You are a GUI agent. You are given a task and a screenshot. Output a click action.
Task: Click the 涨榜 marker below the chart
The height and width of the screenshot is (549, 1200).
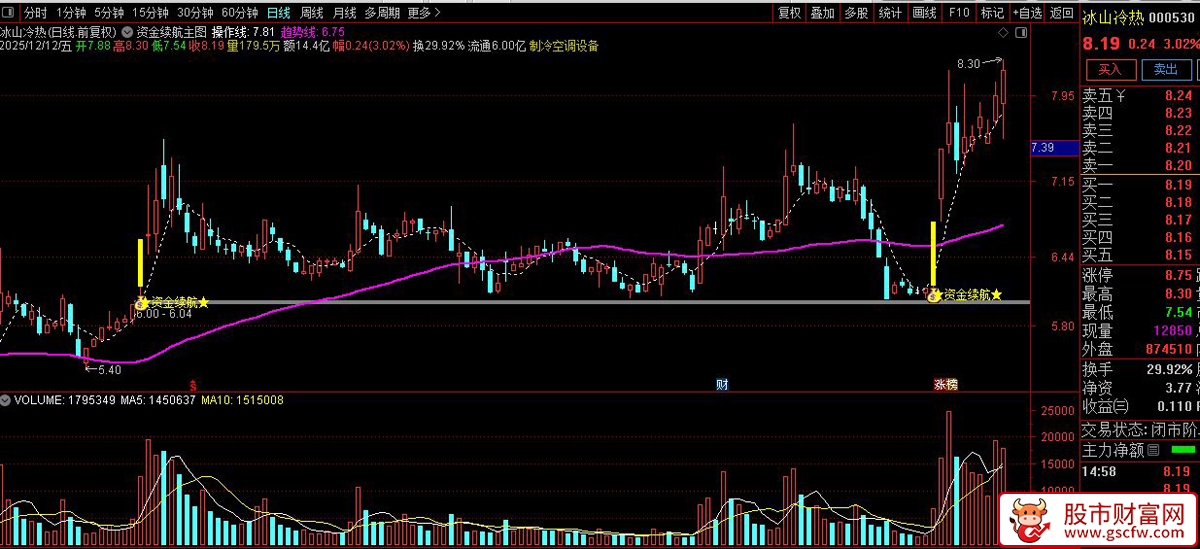pos(945,384)
